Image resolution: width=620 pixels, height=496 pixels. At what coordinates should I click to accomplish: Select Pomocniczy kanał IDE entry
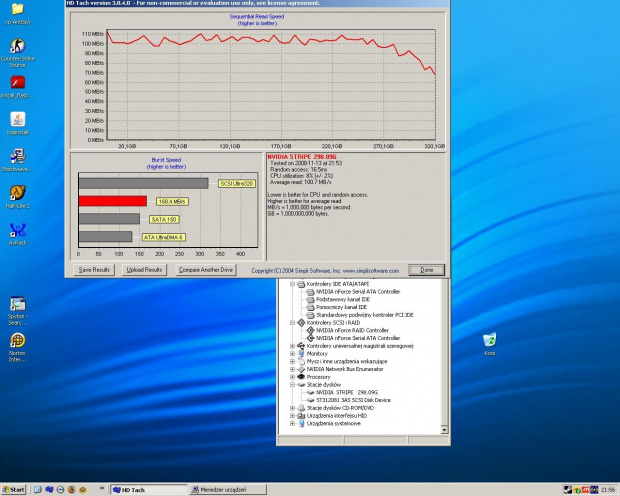[x=341, y=307]
